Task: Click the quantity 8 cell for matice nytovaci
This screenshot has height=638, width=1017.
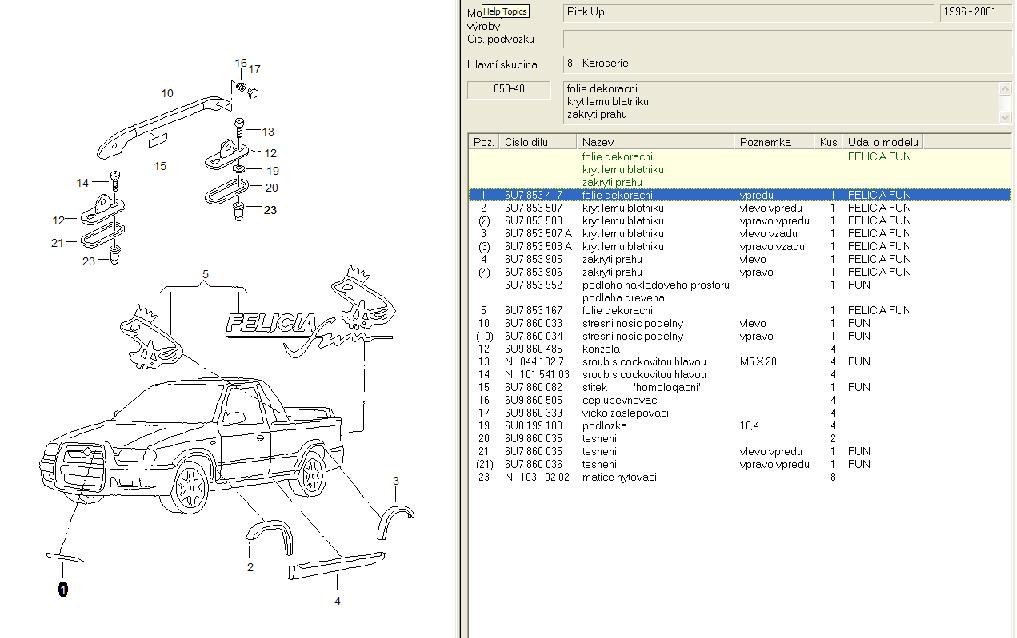Action: pos(833,477)
